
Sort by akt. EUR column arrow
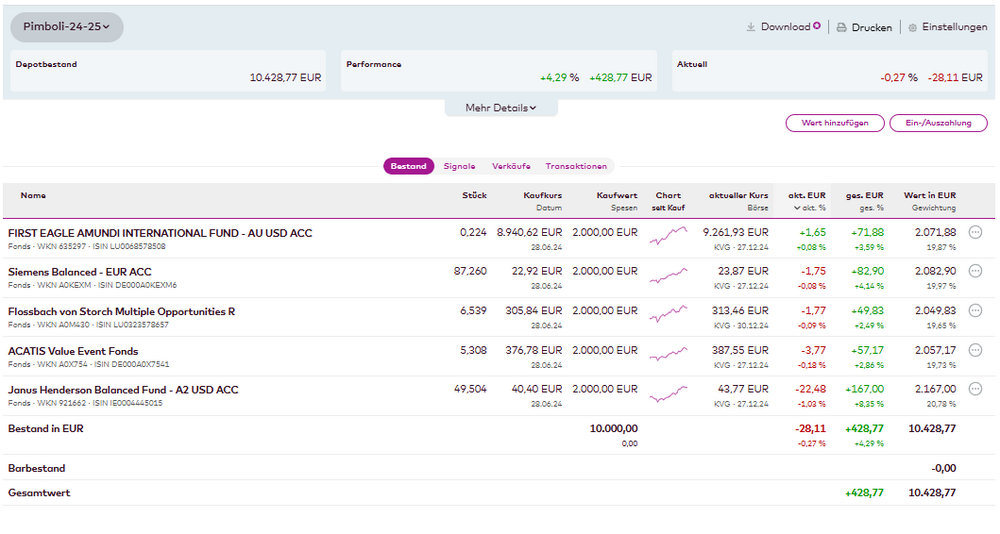797,208
